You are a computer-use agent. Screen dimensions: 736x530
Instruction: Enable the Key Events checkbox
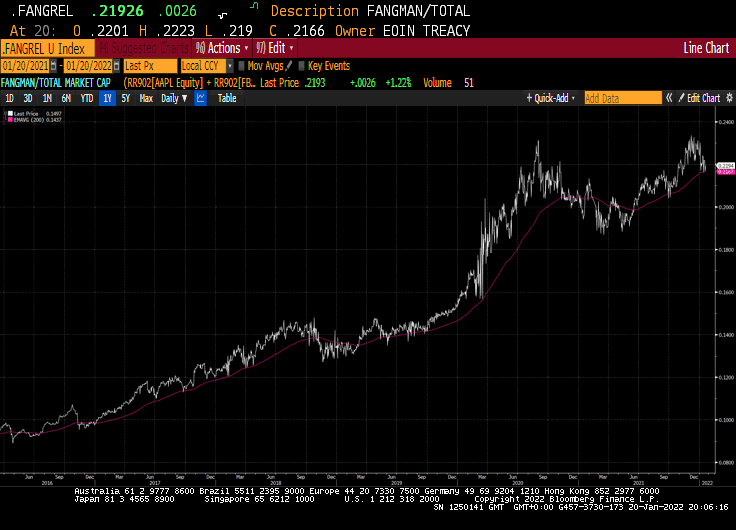[301, 66]
